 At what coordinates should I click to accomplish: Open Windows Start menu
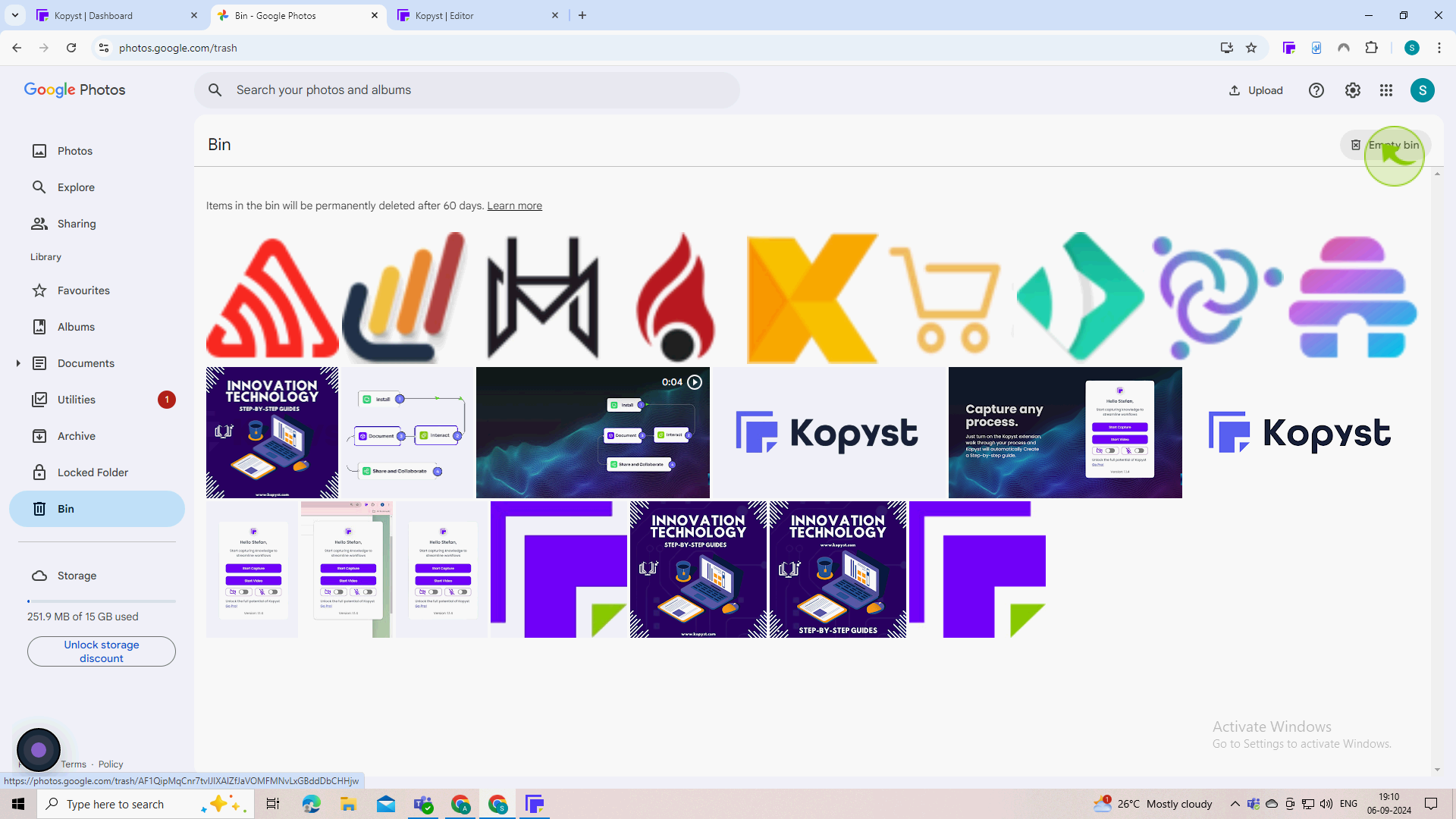tap(18, 804)
